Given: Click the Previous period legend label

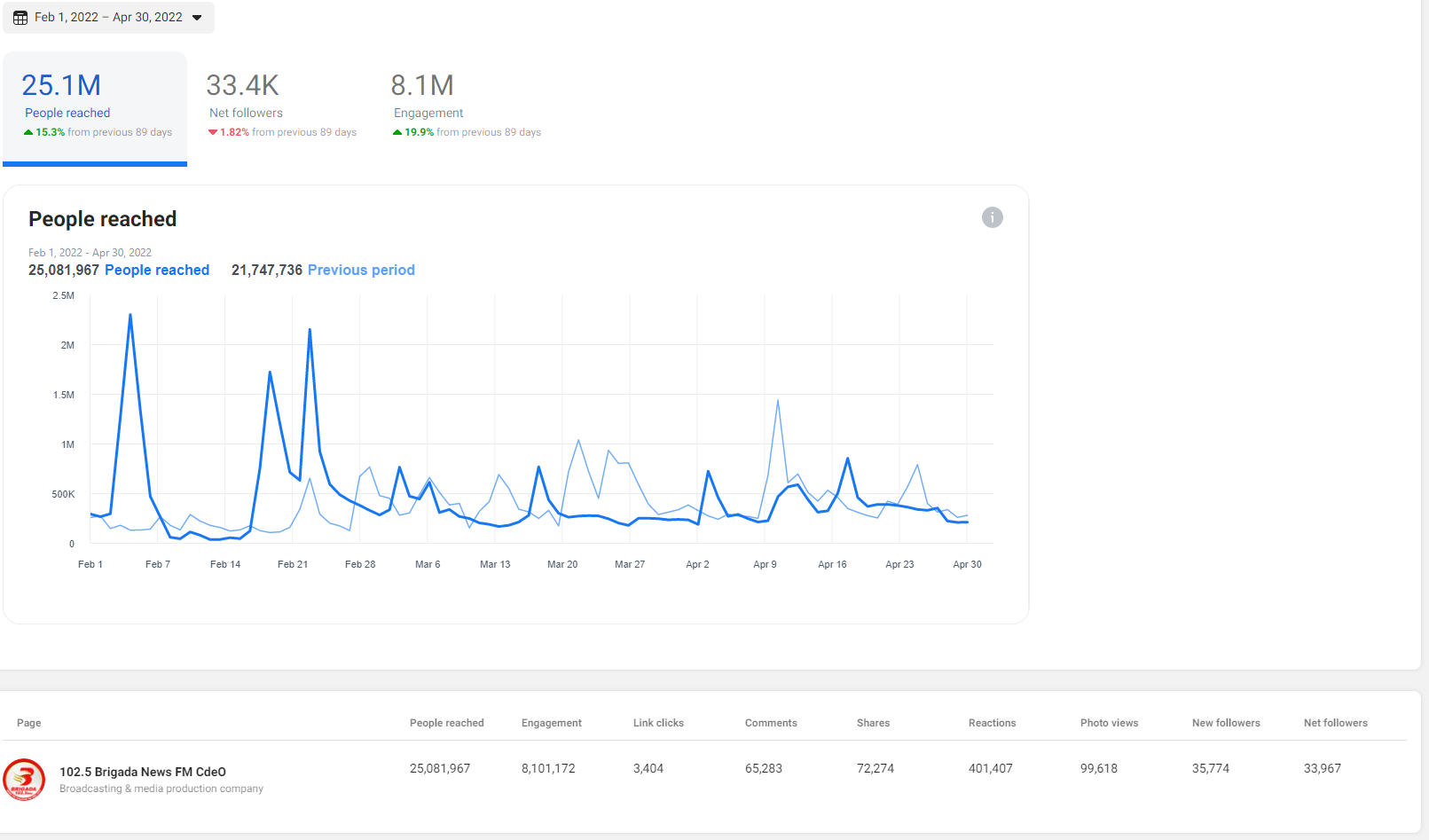Looking at the screenshot, I should tap(361, 270).
